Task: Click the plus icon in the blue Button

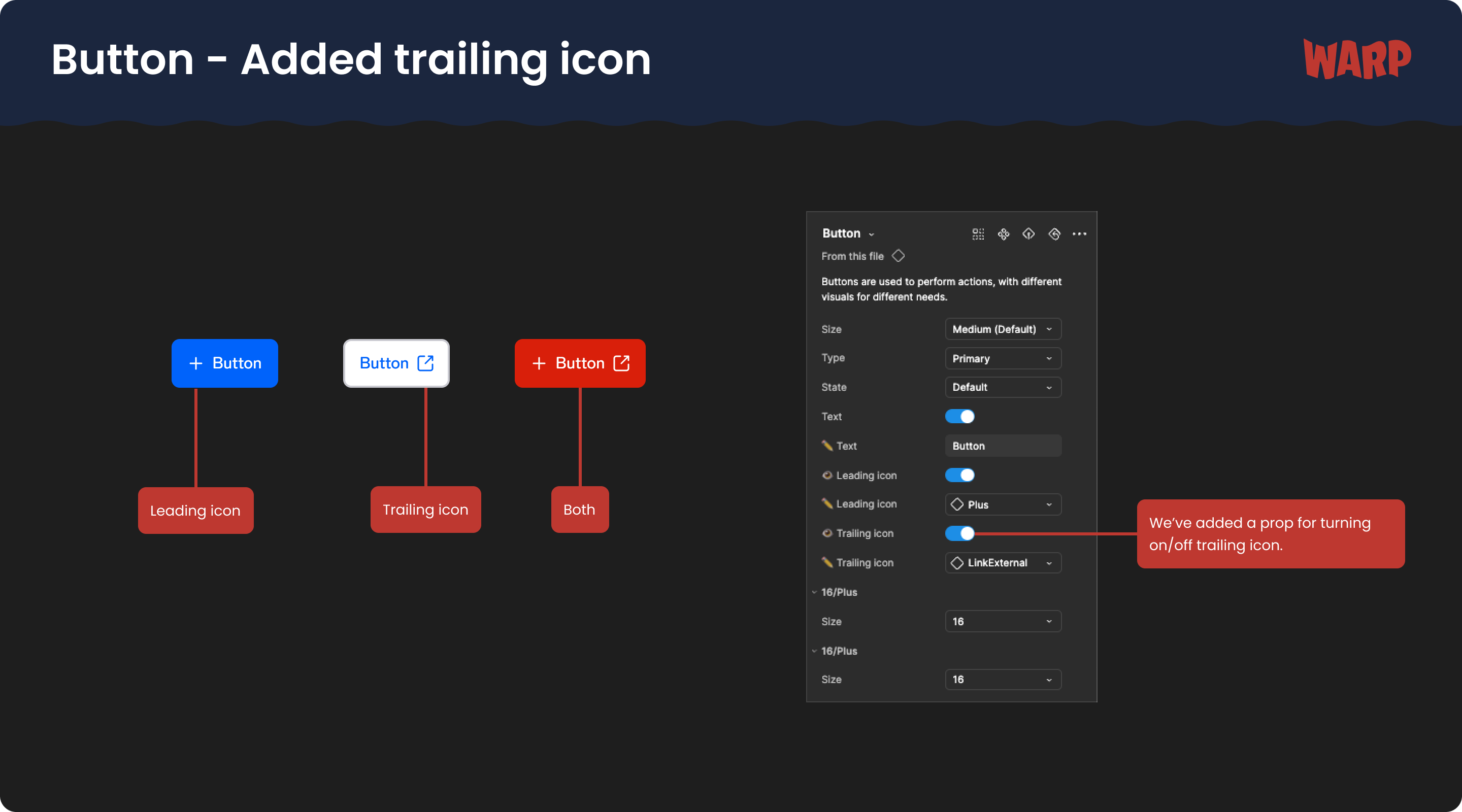Action: point(196,363)
